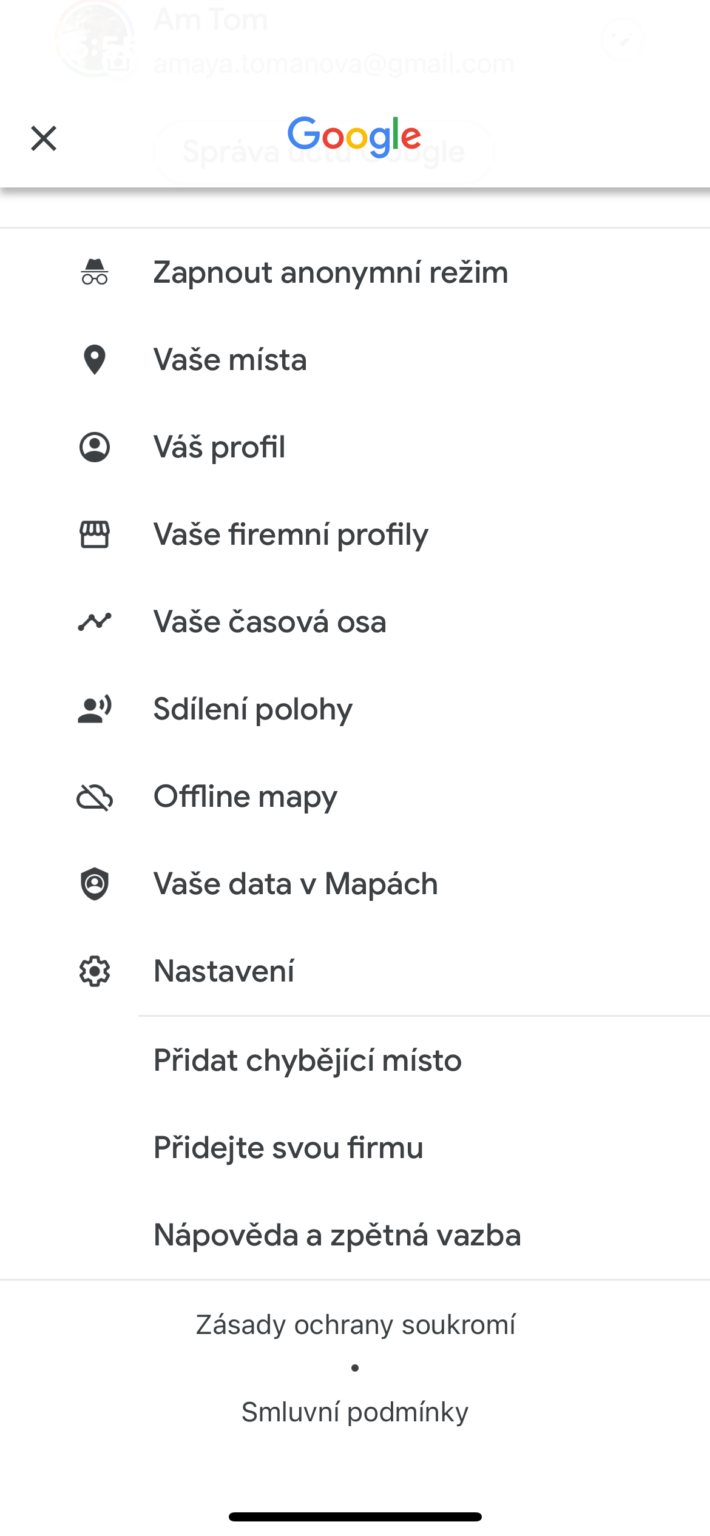Screen dimensions: 710x1536
Task: Click the location sharing person icon
Action: (x=95, y=709)
